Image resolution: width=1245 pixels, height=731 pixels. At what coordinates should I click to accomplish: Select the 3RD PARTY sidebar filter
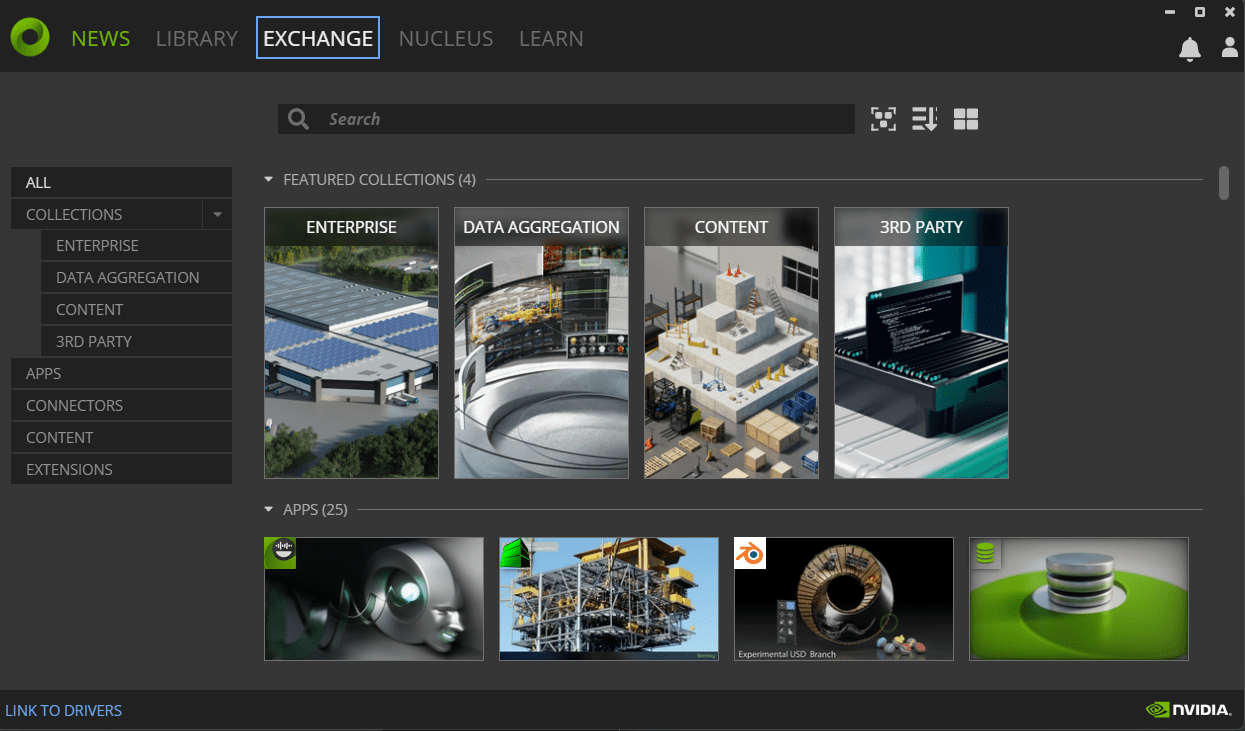click(x=93, y=341)
